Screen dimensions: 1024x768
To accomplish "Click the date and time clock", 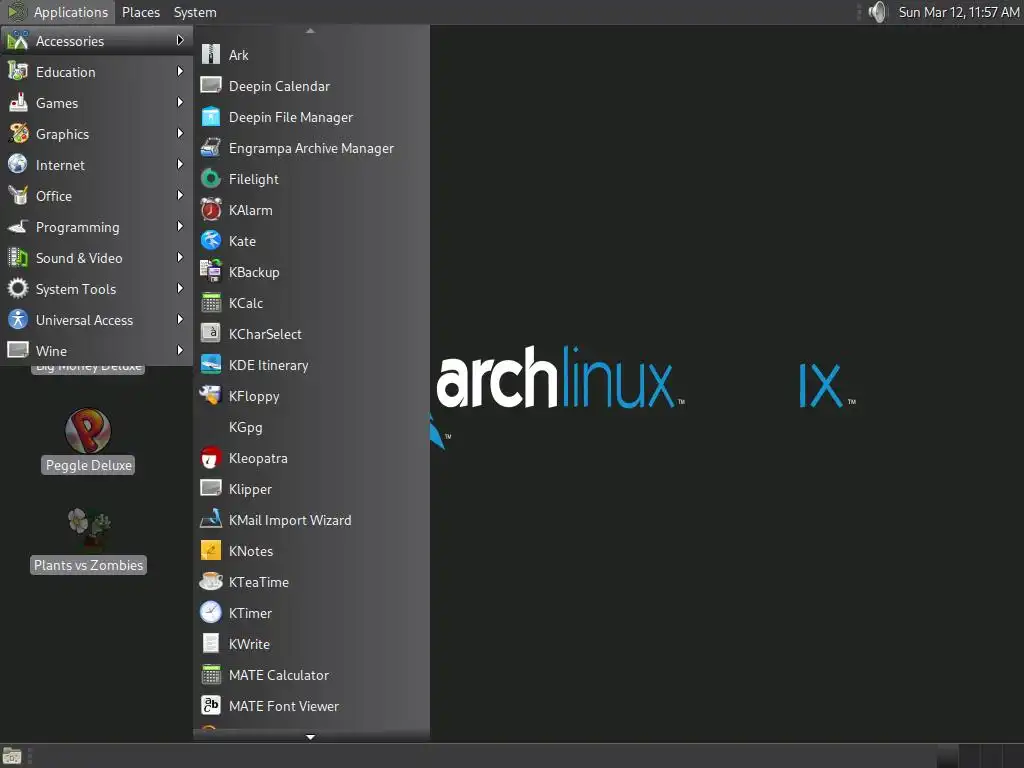I will (x=958, y=12).
